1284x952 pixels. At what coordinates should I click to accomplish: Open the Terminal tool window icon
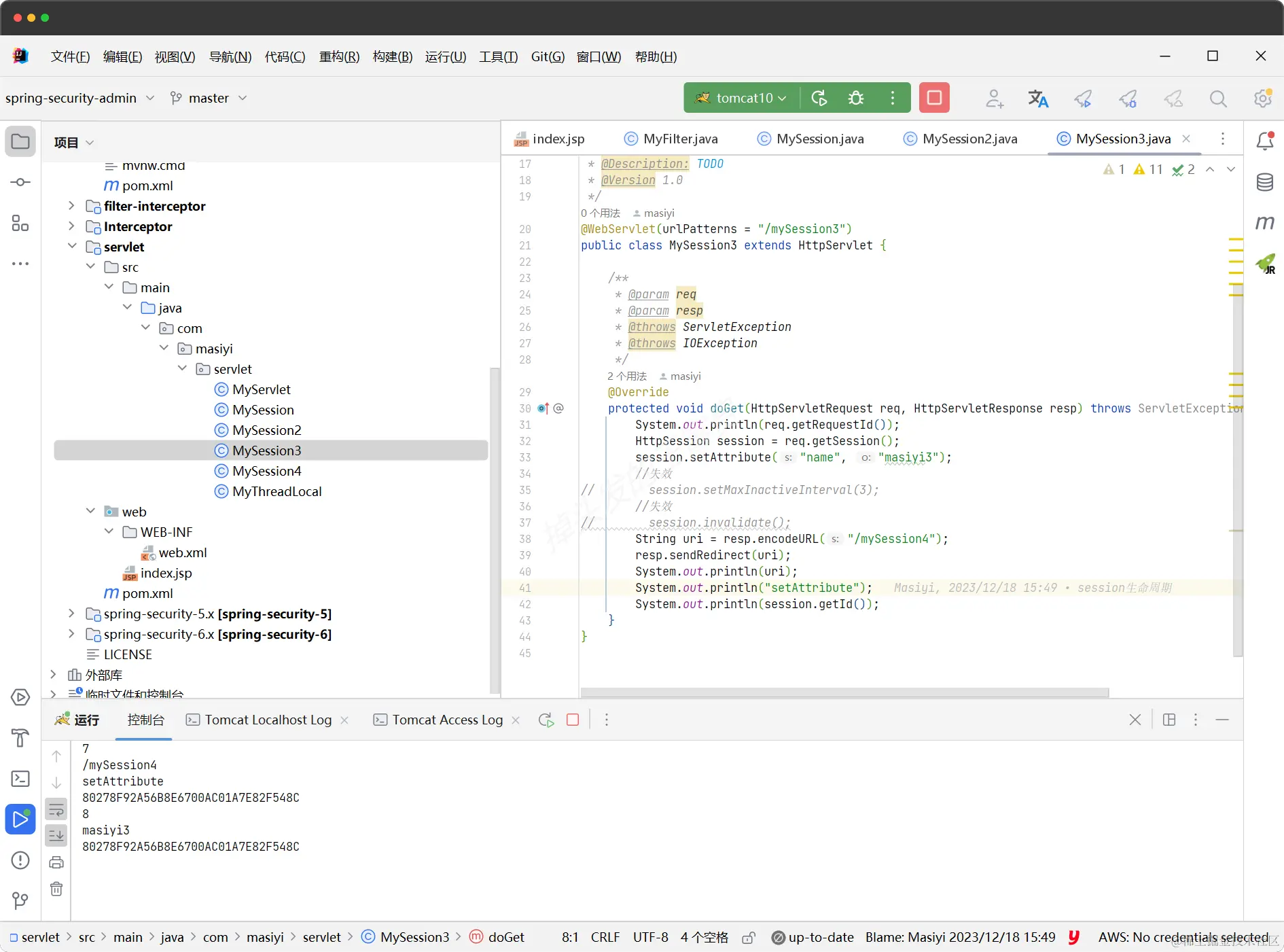click(x=20, y=779)
